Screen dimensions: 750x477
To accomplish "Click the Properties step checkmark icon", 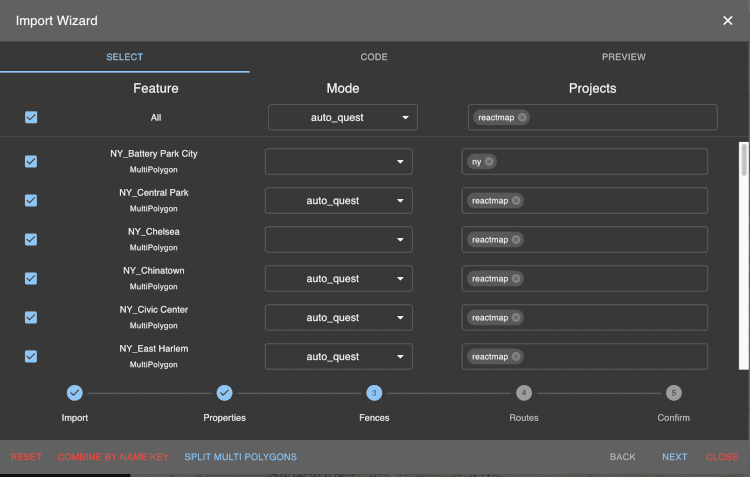I will (x=224, y=393).
